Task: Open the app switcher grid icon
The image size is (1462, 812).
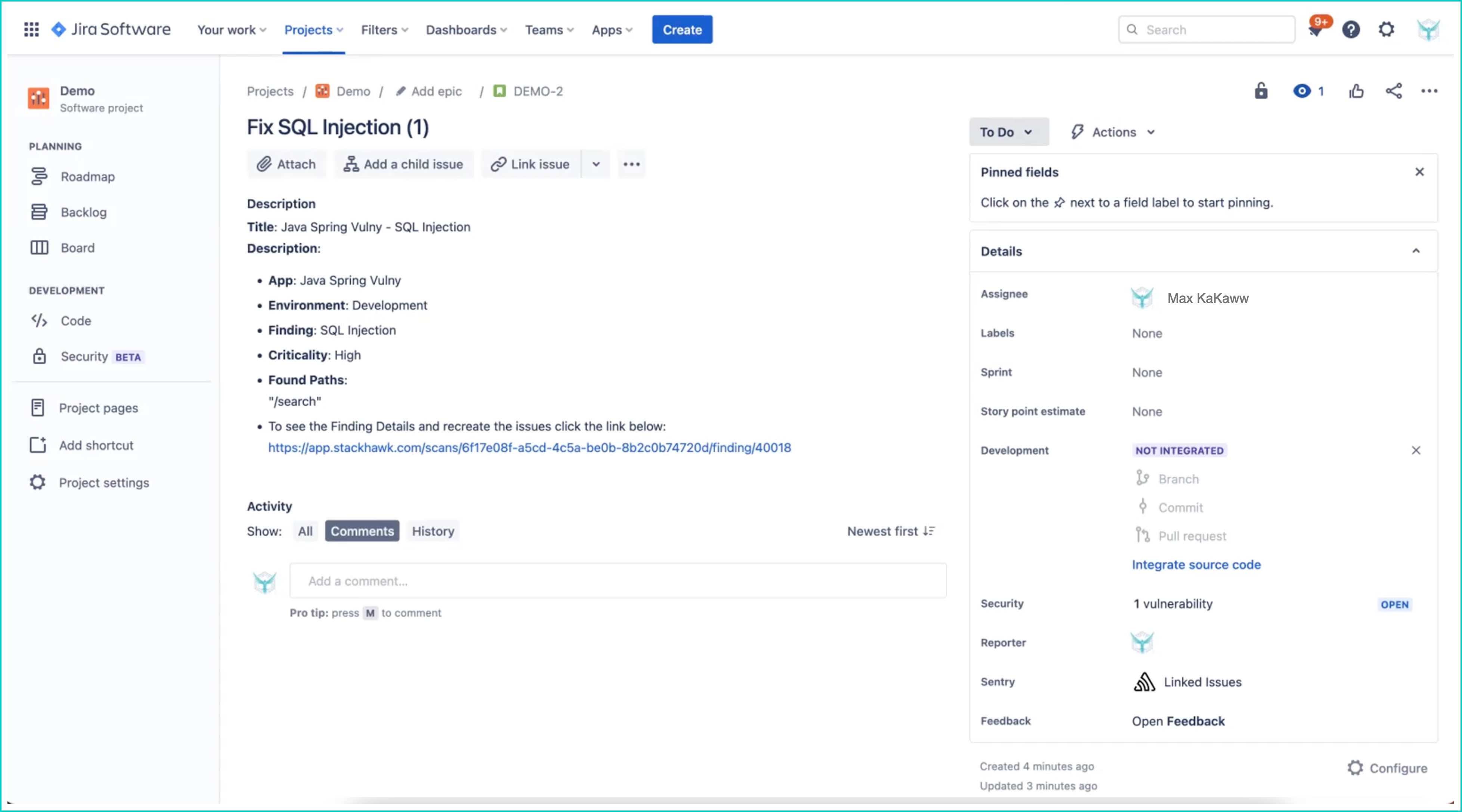Action: click(31, 30)
